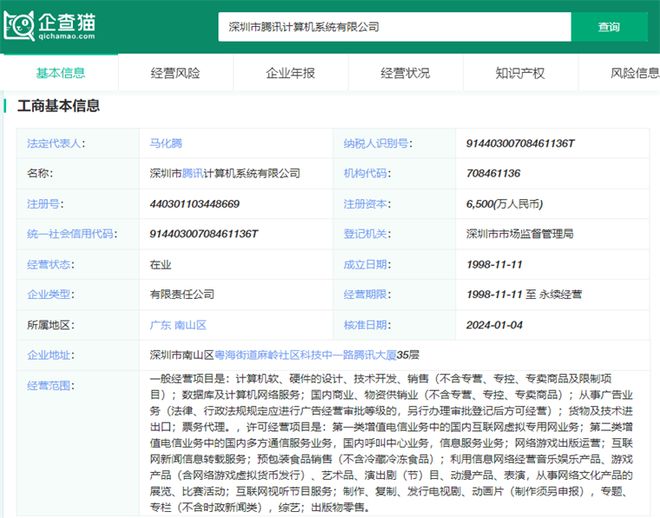Image resolution: width=660 pixels, height=518 pixels.
Task: Select credit code value next to 统一社会信用代码
Action: point(204,234)
